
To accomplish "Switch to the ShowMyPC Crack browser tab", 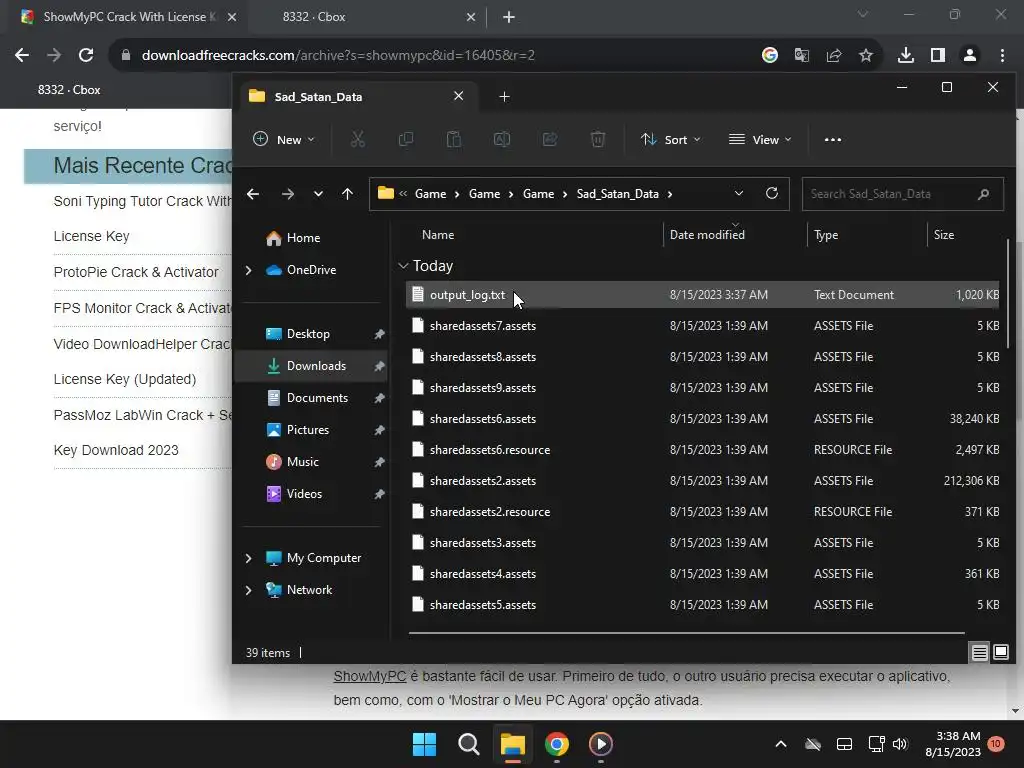I will [128, 17].
